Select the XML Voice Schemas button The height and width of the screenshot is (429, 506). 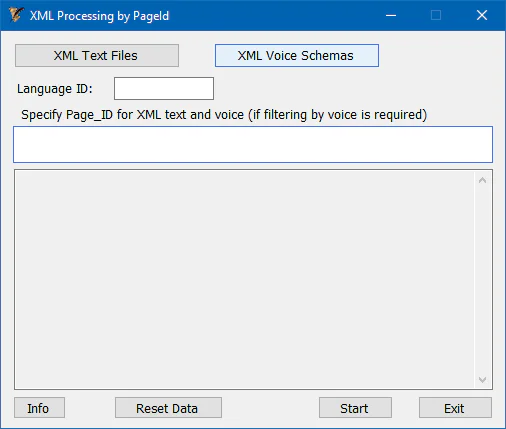(x=297, y=56)
